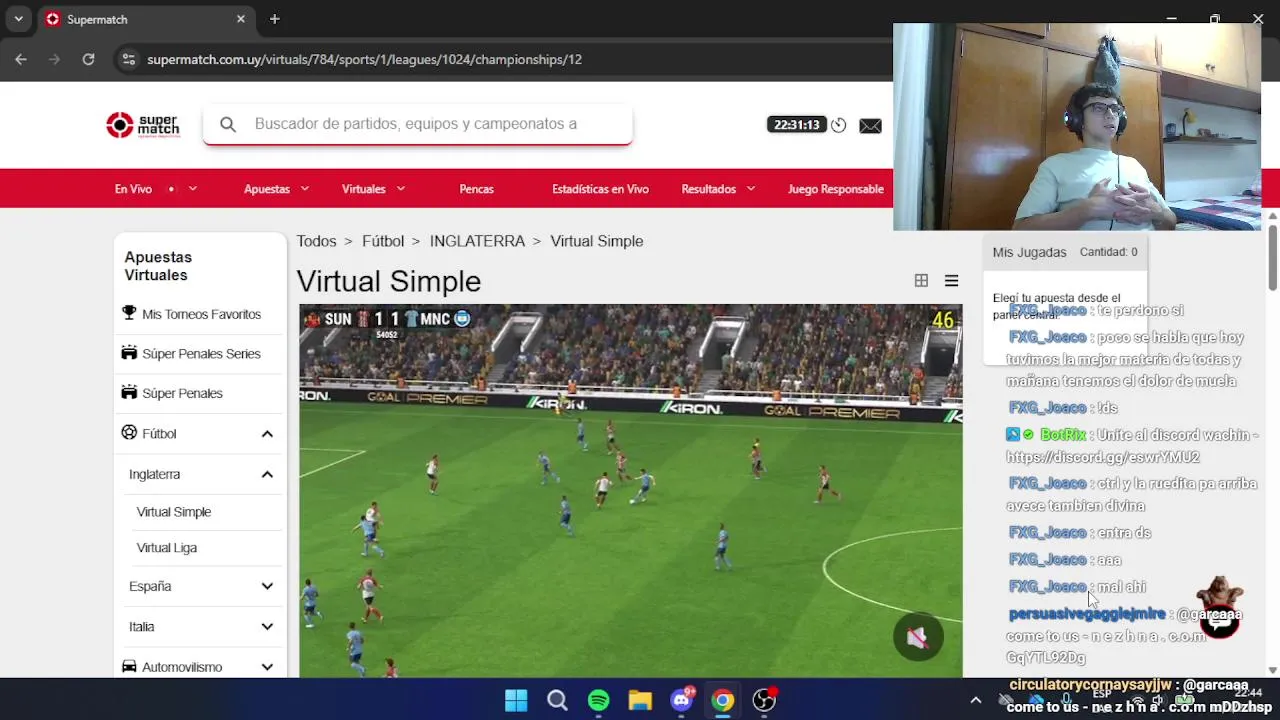
Task: Click the Supermatch logo
Action: point(143,125)
